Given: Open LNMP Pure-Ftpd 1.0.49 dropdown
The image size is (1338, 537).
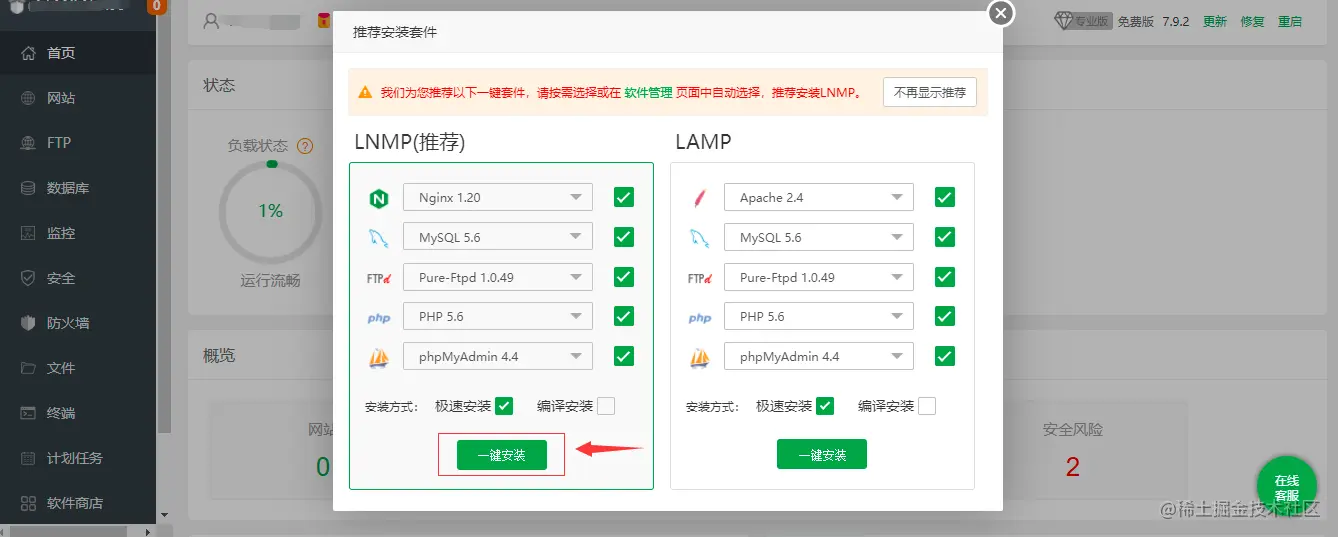Looking at the screenshot, I should coord(498,277).
